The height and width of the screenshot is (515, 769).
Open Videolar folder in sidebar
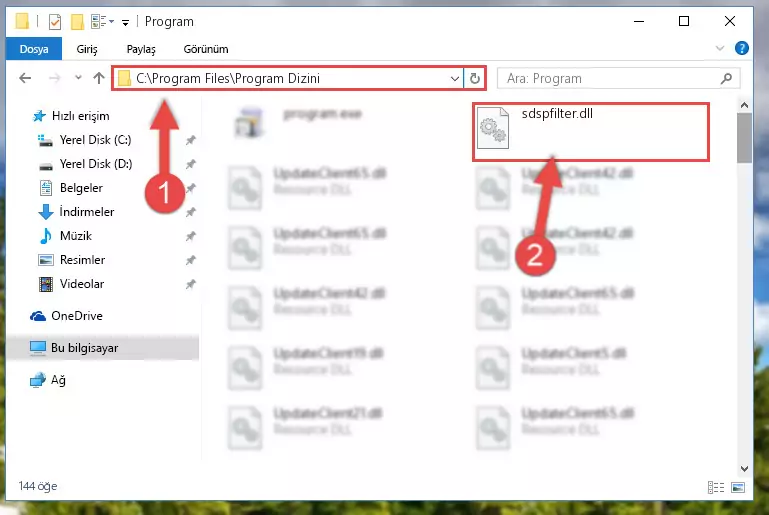point(81,284)
